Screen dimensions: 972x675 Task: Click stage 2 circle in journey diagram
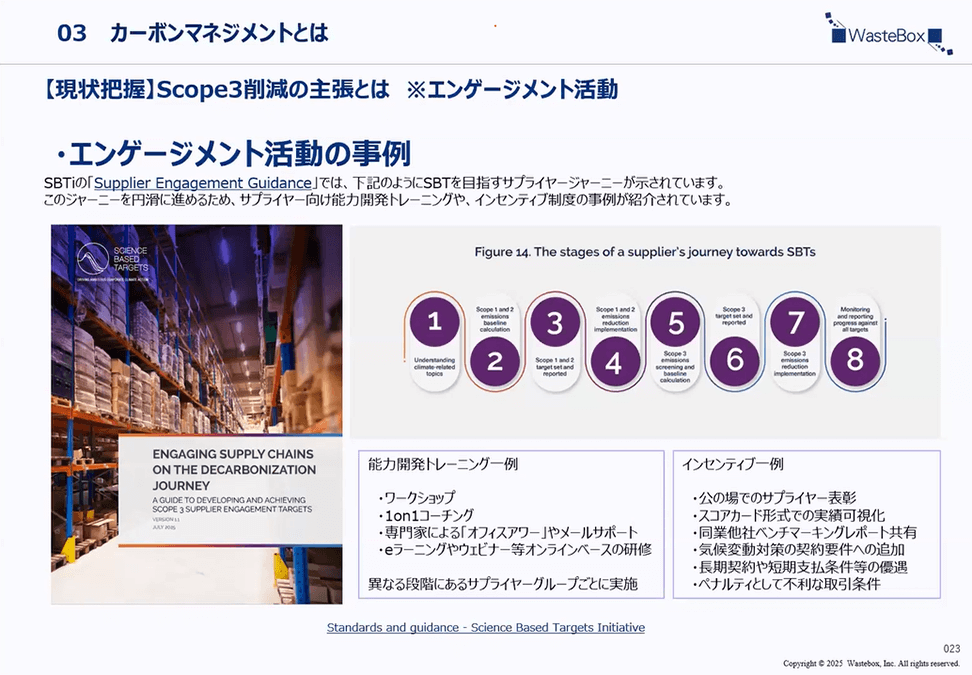coord(494,361)
